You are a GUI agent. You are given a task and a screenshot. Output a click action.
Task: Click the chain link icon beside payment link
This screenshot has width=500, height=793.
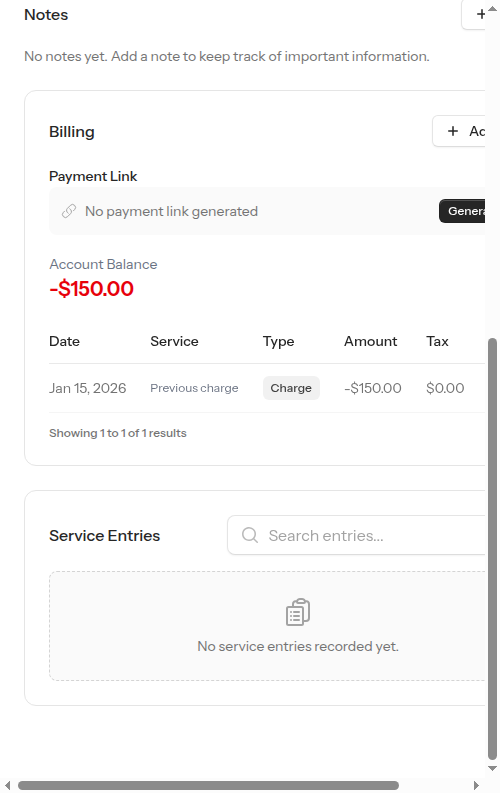click(x=69, y=211)
